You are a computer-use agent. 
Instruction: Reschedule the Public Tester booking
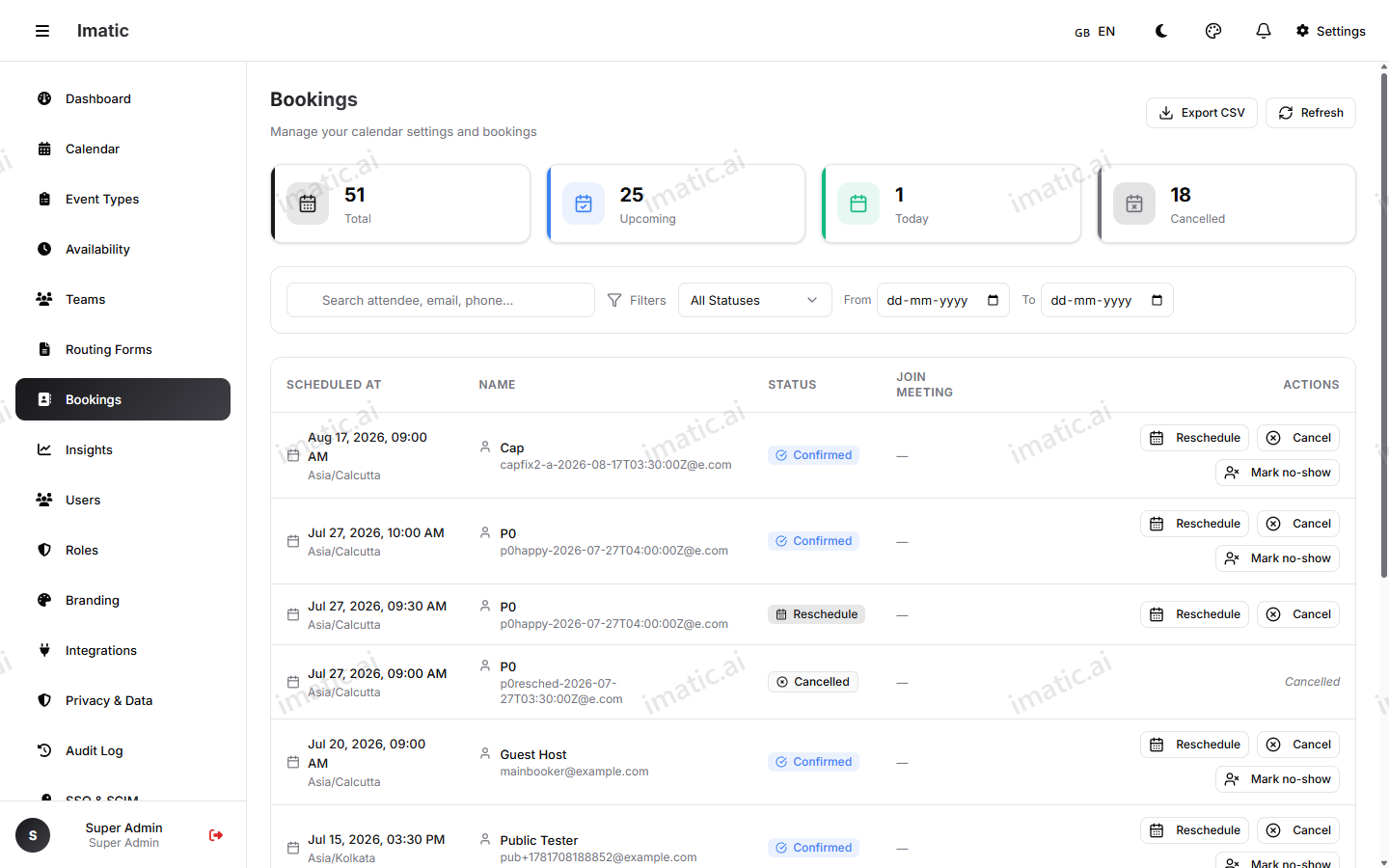pos(1195,830)
